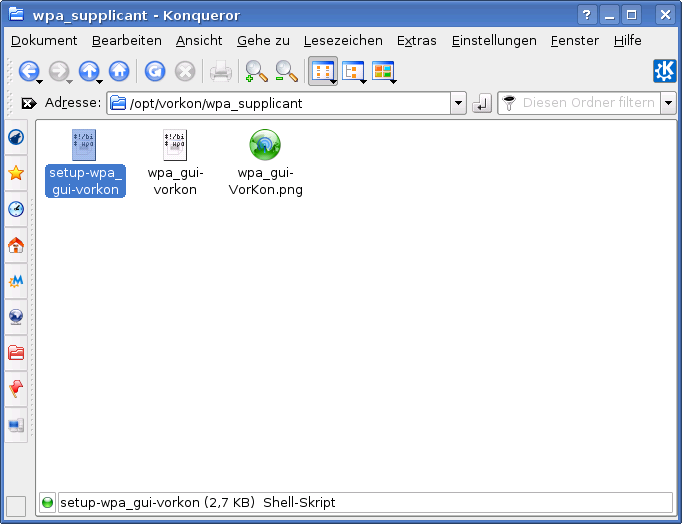The width and height of the screenshot is (682, 524).
Task: Click the green status indicator light
Action: click(x=47, y=503)
